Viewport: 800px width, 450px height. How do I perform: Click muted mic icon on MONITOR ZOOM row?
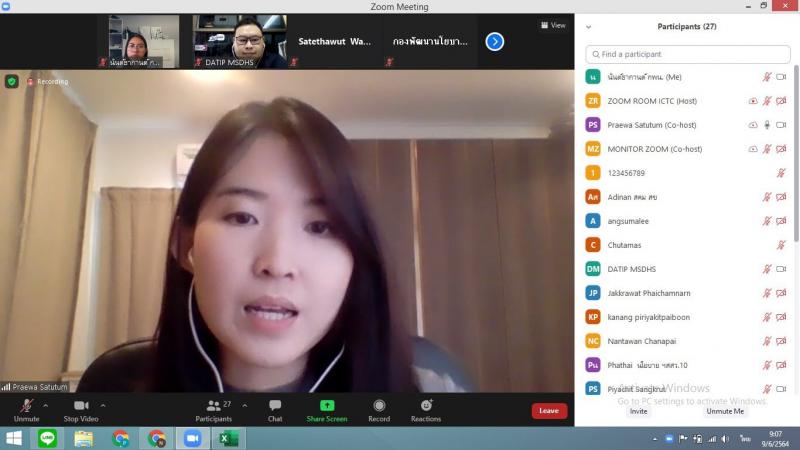[767, 149]
